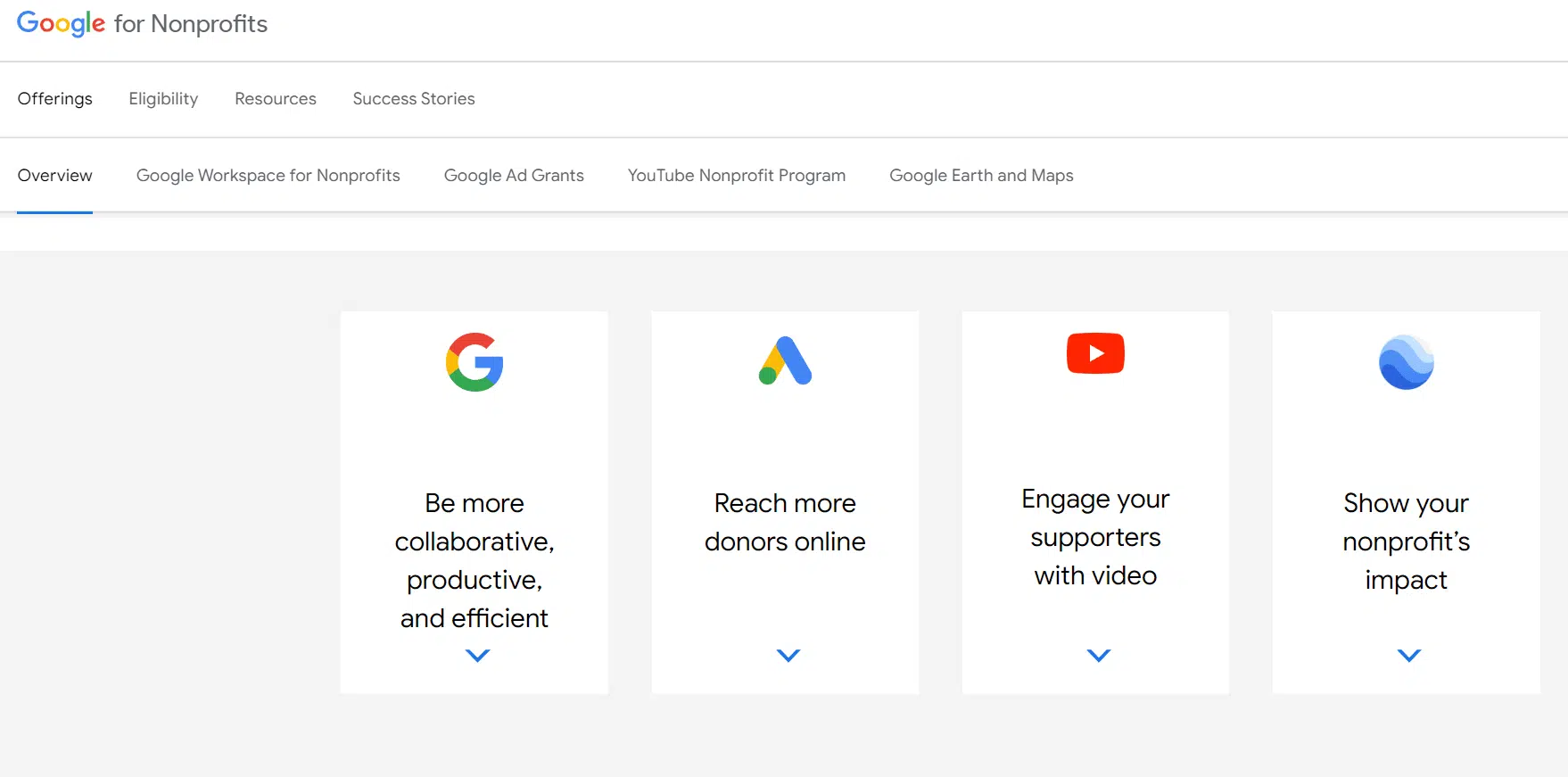Click 'Engage your supporters with video' heading
Image resolution: width=1568 pixels, height=777 pixels.
pos(1095,537)
